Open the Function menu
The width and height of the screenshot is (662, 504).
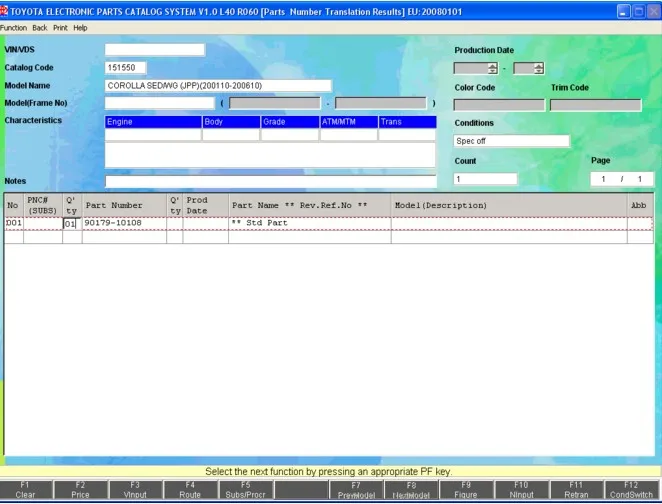pyautogui.click(x=14, y=28)
